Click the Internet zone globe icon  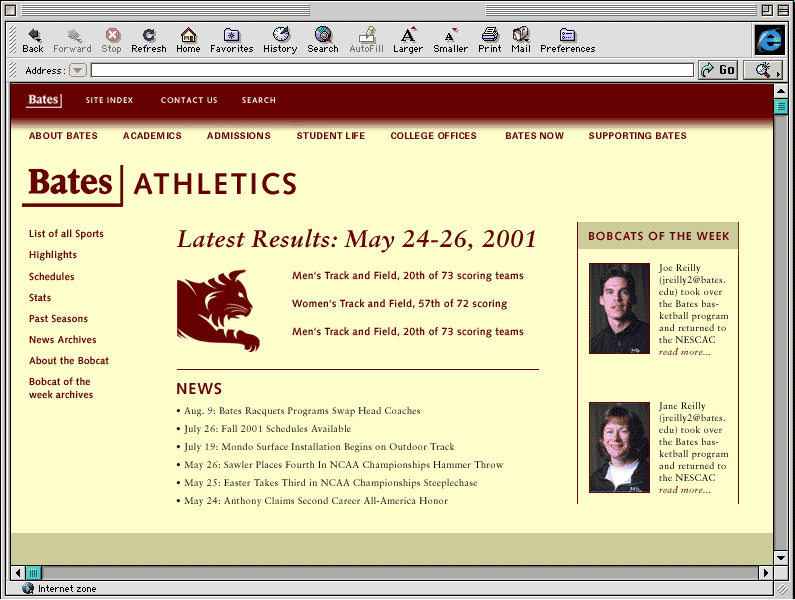(x=28, y=588)
